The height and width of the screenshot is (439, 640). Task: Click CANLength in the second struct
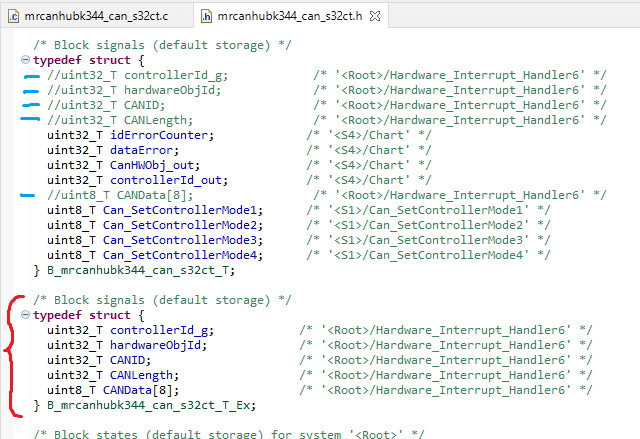pyautogui.click(x=142, y=375)
